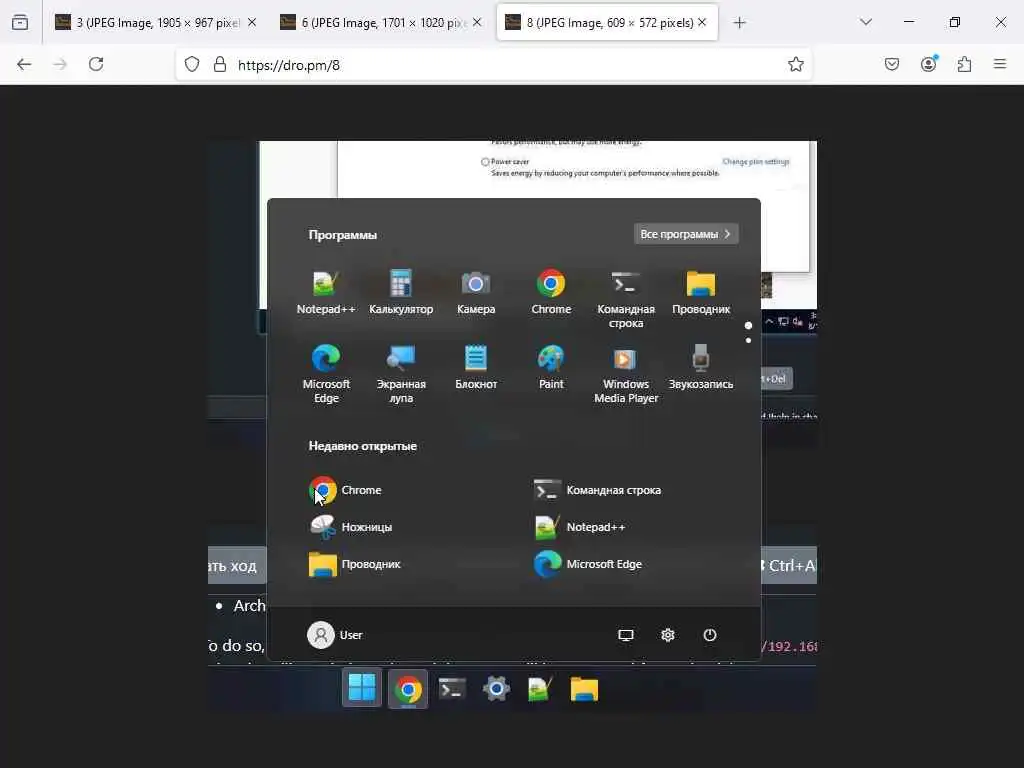Viewport: 1024px width, 768px height.
Task: Reload the current page
Action: [x=96, y=64]
